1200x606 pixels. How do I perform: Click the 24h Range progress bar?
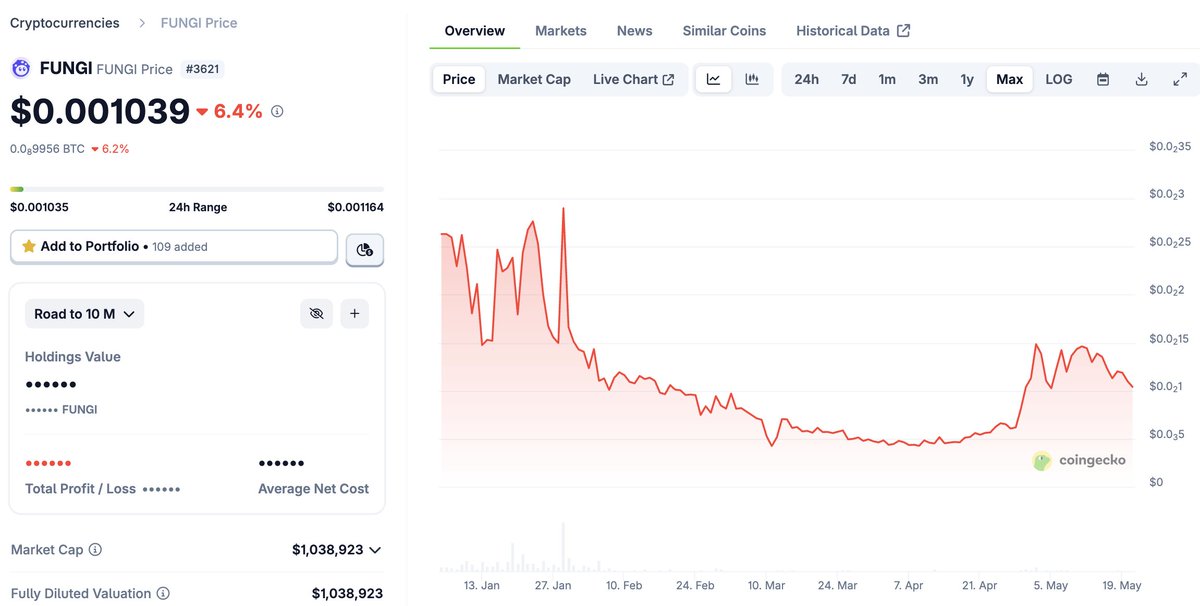click(197, 189)
